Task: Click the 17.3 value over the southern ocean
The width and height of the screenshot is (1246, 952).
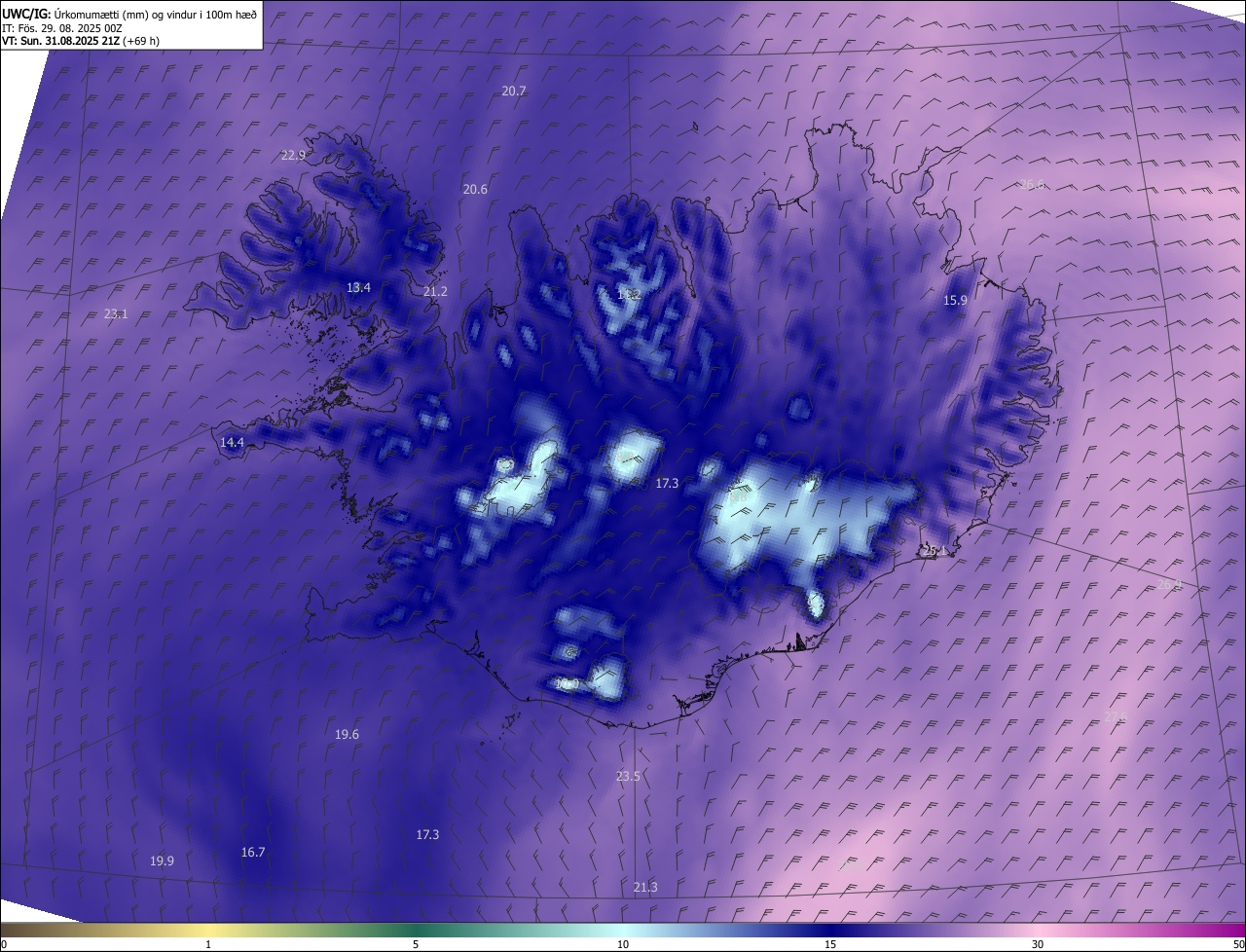Action: [x=427, y=834]
